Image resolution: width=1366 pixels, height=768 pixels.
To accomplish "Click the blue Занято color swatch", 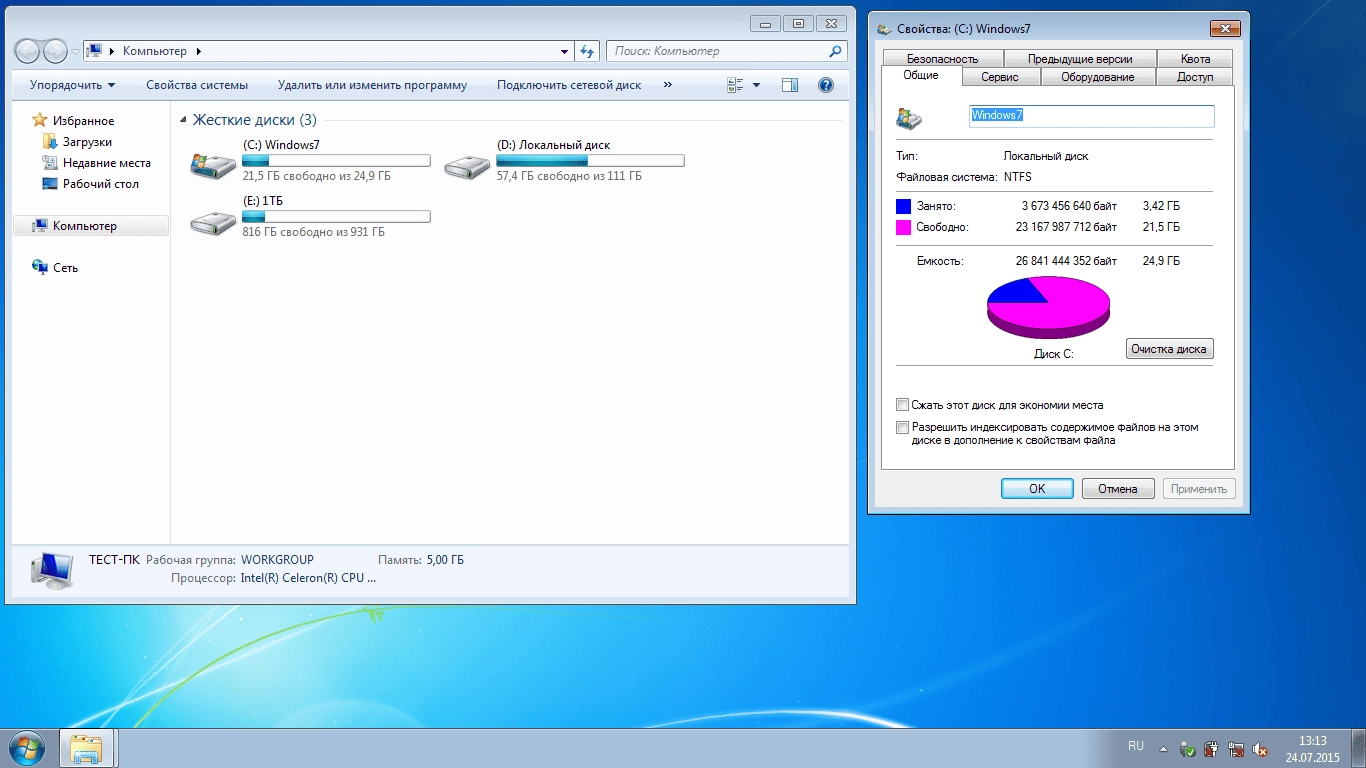I will point(904,206).
